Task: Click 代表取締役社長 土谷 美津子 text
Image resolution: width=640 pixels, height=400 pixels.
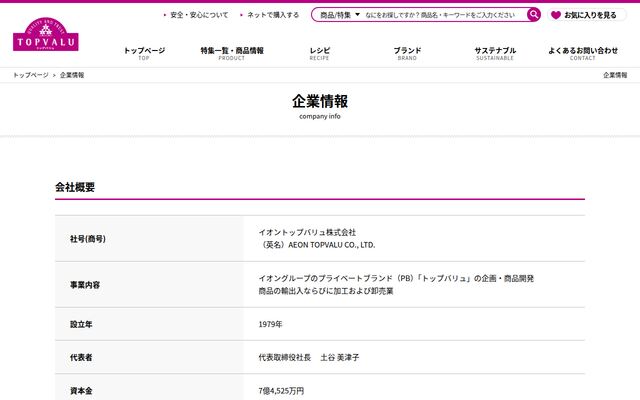Action: [309, 358]
